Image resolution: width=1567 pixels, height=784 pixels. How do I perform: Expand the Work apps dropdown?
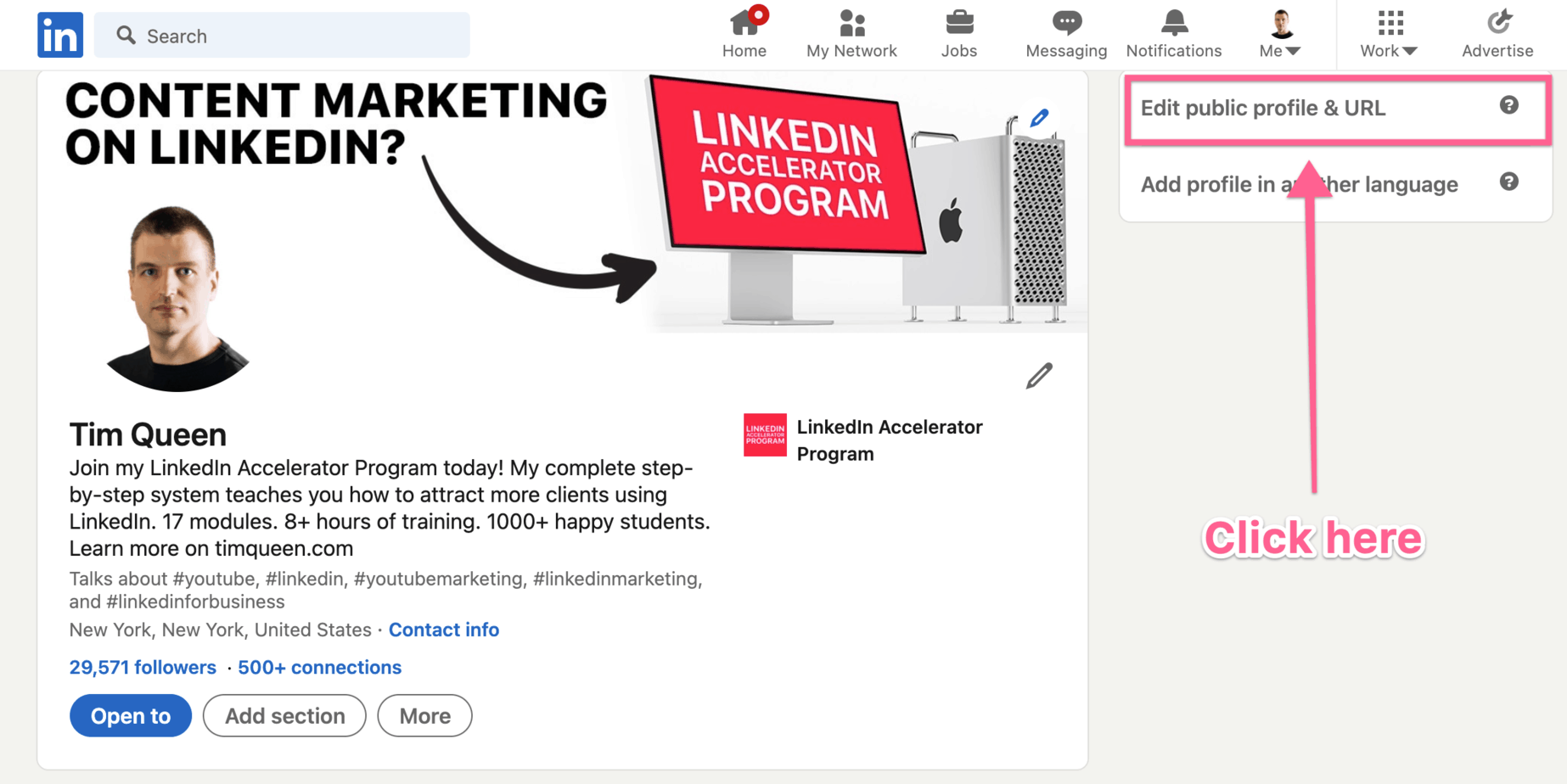(x=1389, y=35)
